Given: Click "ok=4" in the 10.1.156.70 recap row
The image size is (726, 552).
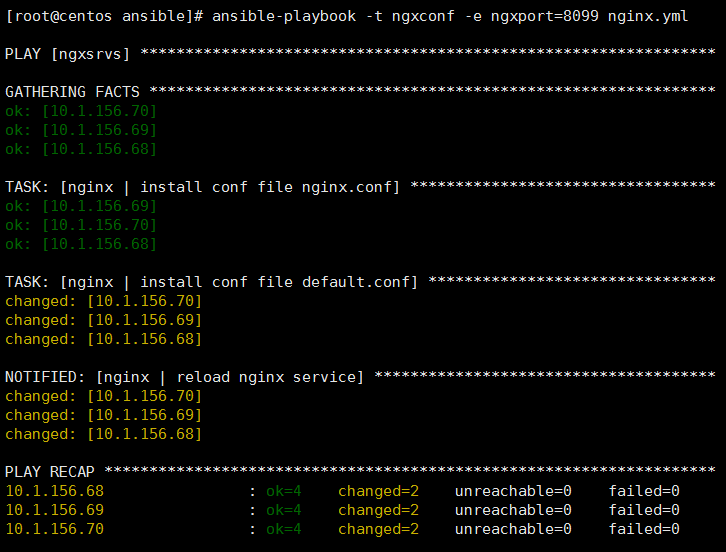Looking at the screenshot, I should point(284,529).
